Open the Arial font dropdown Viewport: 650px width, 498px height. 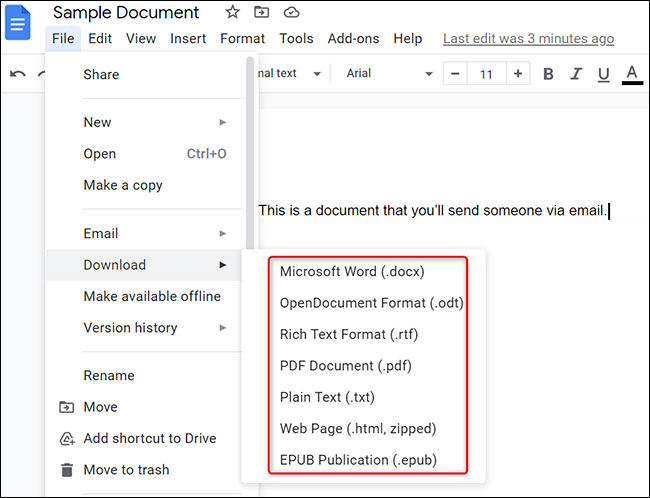[389, 73]
